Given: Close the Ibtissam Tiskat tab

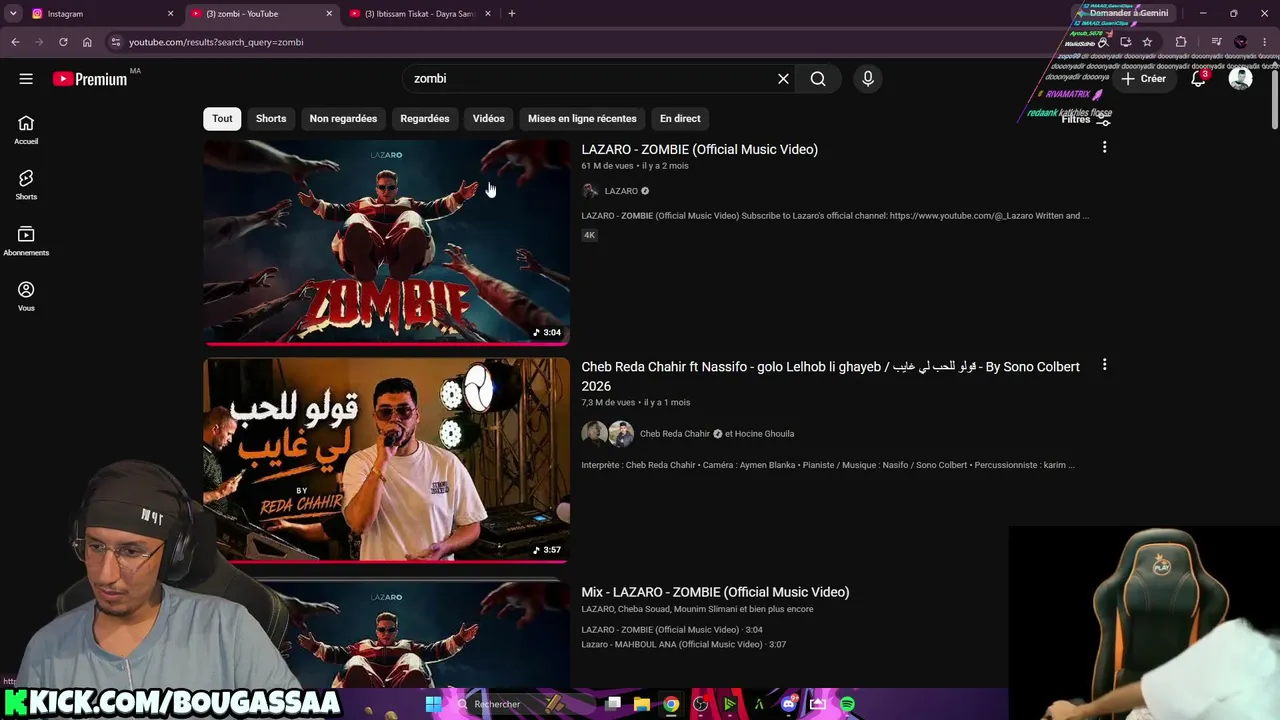Looking at the screenshot, I should (488, 14).
